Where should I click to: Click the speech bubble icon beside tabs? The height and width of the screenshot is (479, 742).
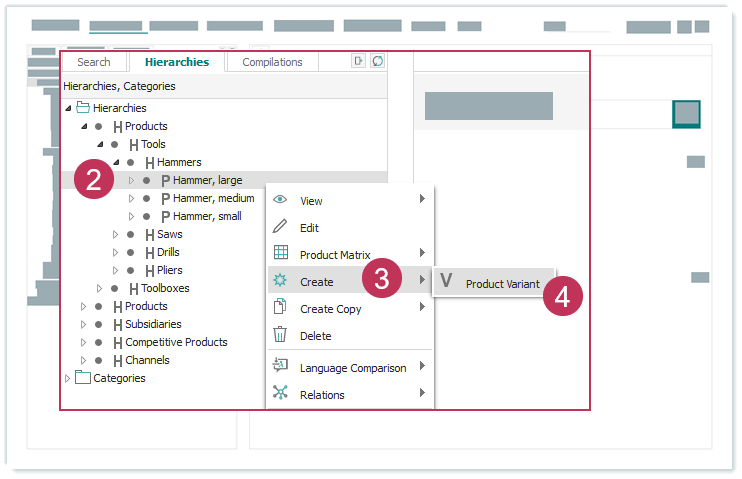tap(377, 62)
